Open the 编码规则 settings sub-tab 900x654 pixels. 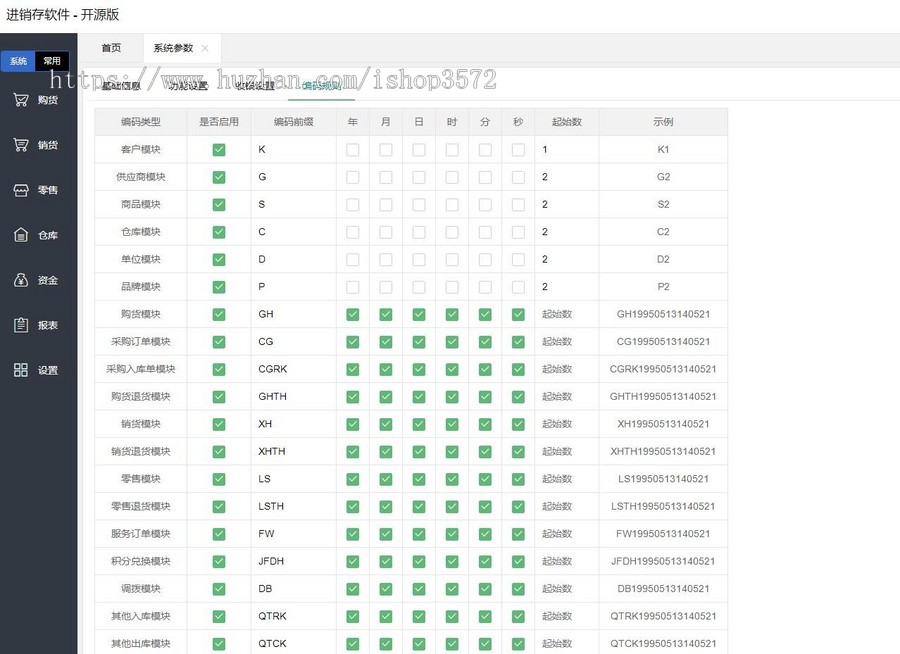(321, 86)
